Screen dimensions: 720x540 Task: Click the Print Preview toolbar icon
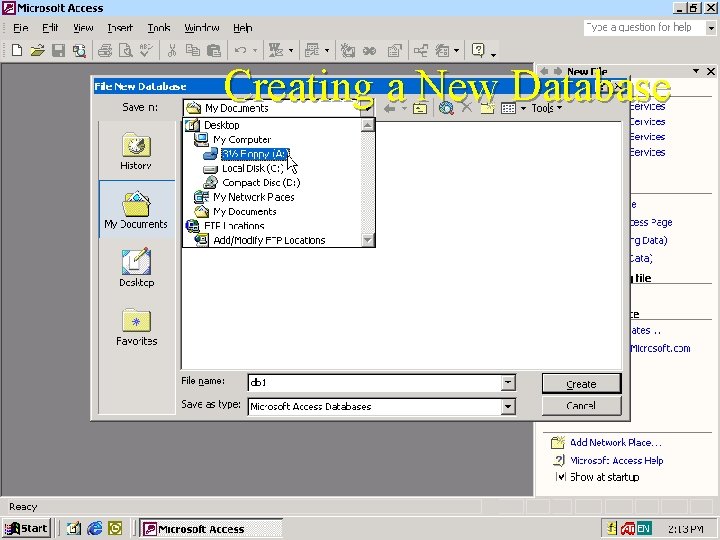125,50
